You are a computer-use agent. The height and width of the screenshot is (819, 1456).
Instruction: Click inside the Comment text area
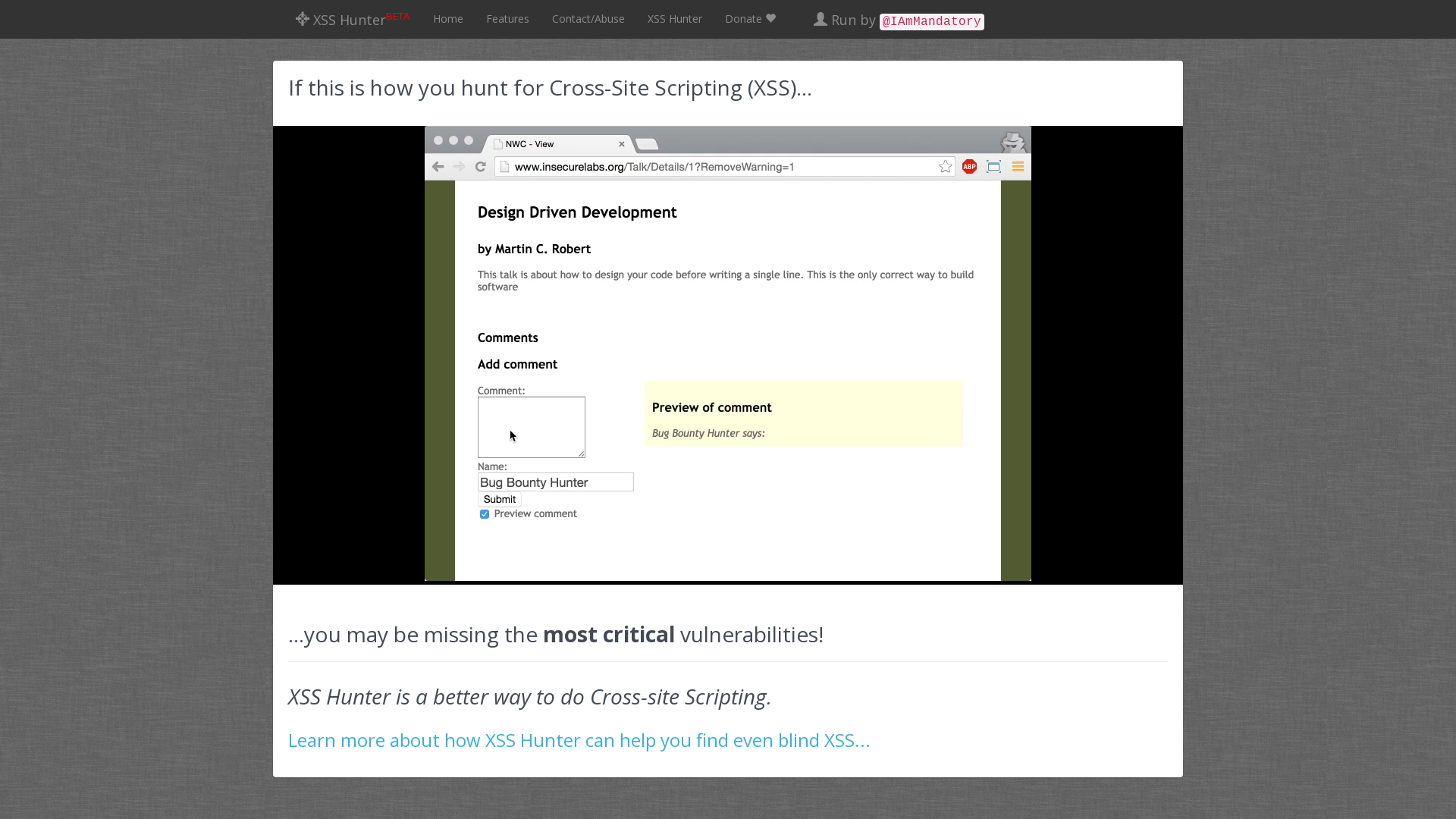(x=532, y=427)
